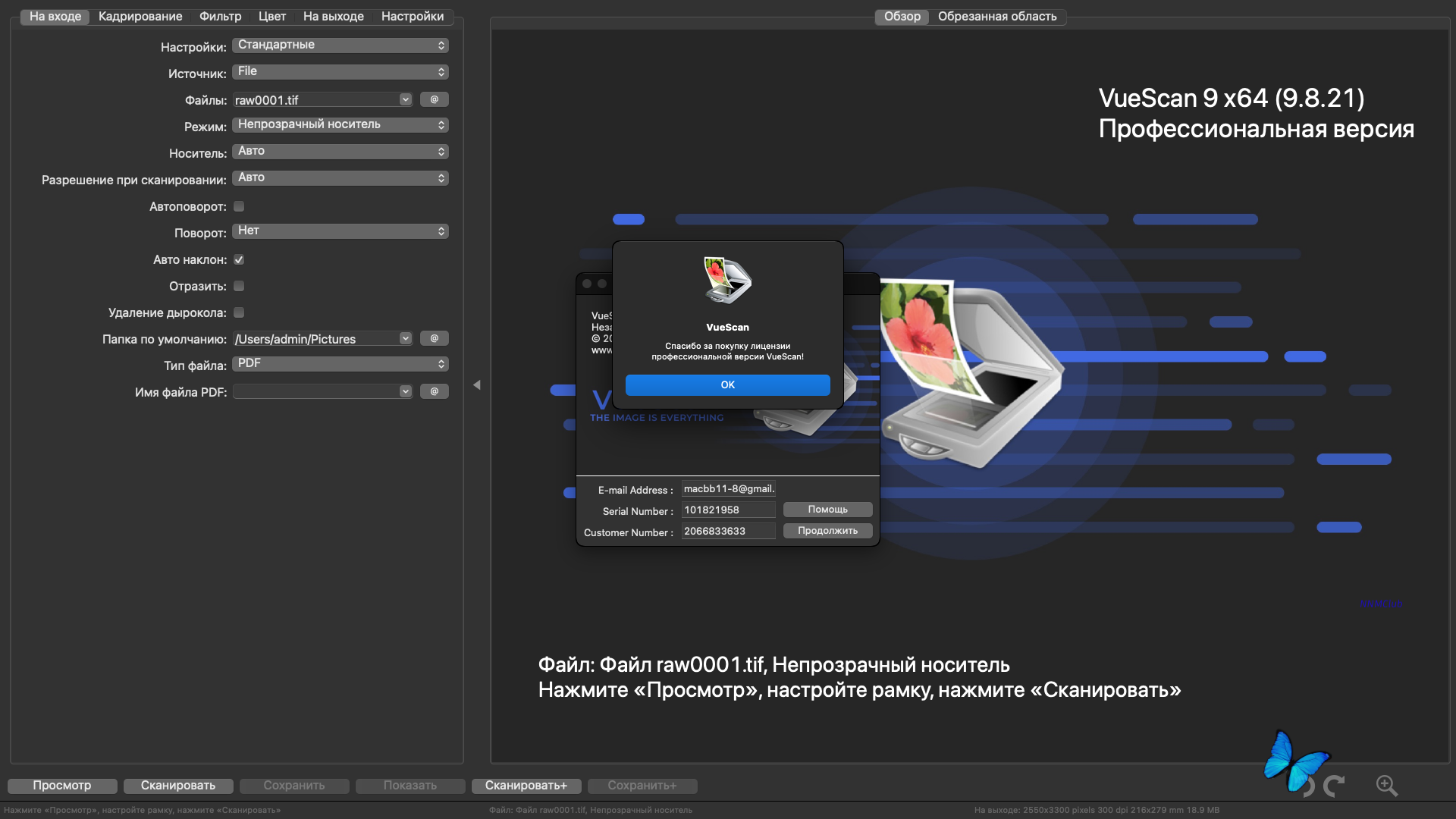Screen dimensions: 1456x819
Task: Collapse the left panel with the triangle arrow
Action: tap(477, 385)
